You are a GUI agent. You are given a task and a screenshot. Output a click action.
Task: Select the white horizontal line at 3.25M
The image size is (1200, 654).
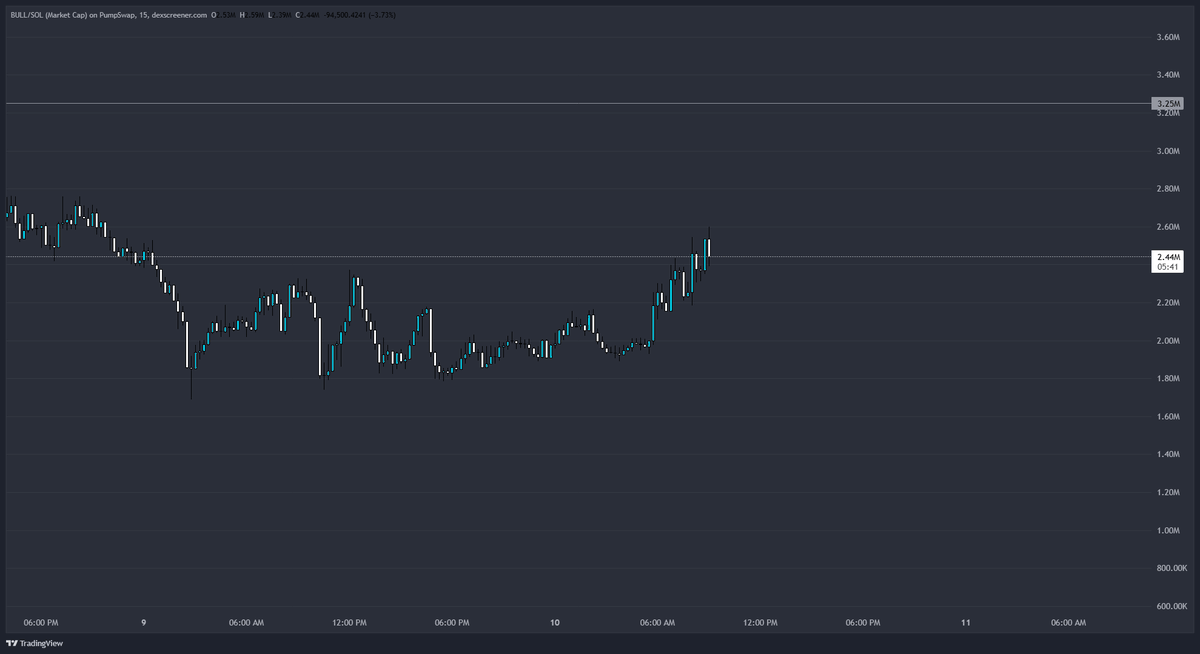(x=600, y=103)
